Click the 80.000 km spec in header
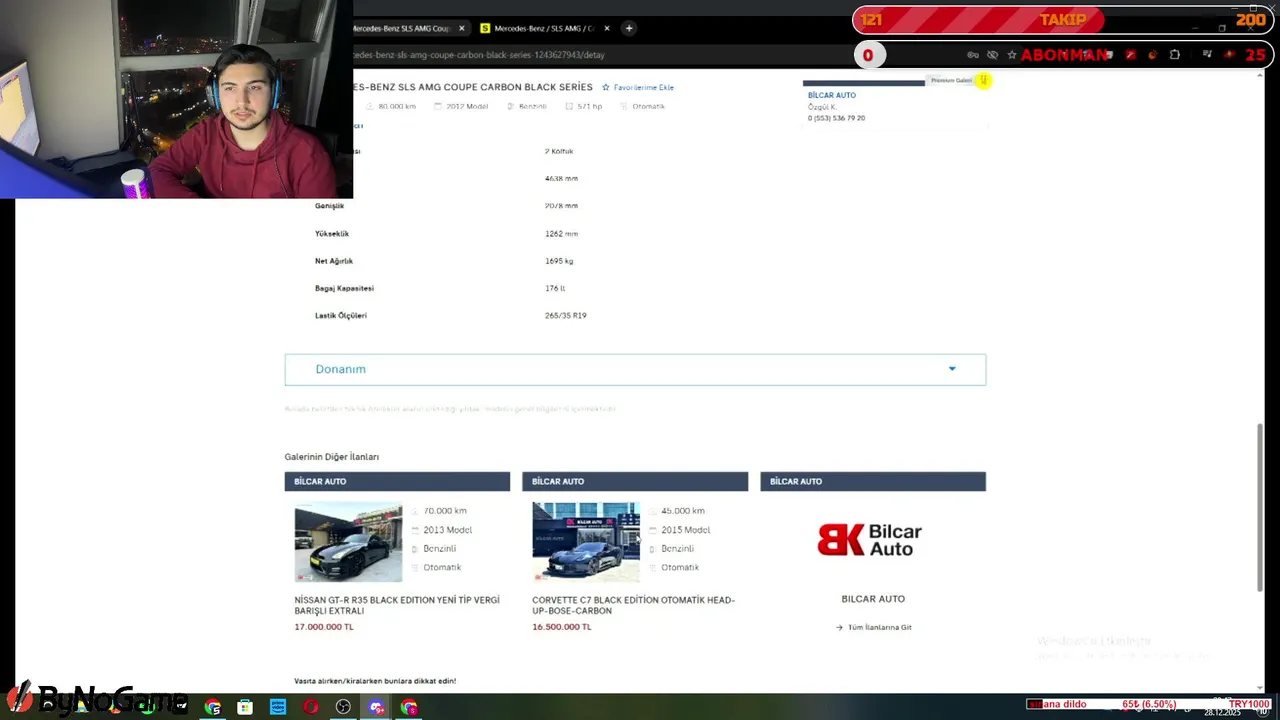 [x=397, y=106]
